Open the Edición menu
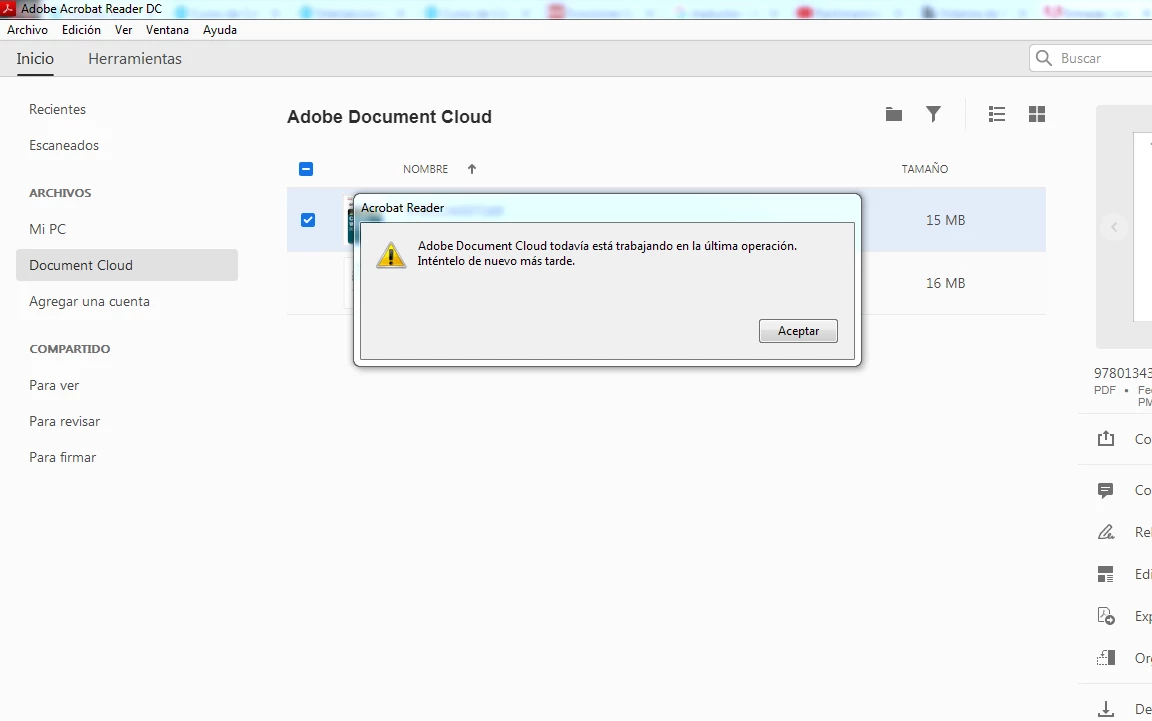Viewport: 1152px width, 721px height. (81, 30)
